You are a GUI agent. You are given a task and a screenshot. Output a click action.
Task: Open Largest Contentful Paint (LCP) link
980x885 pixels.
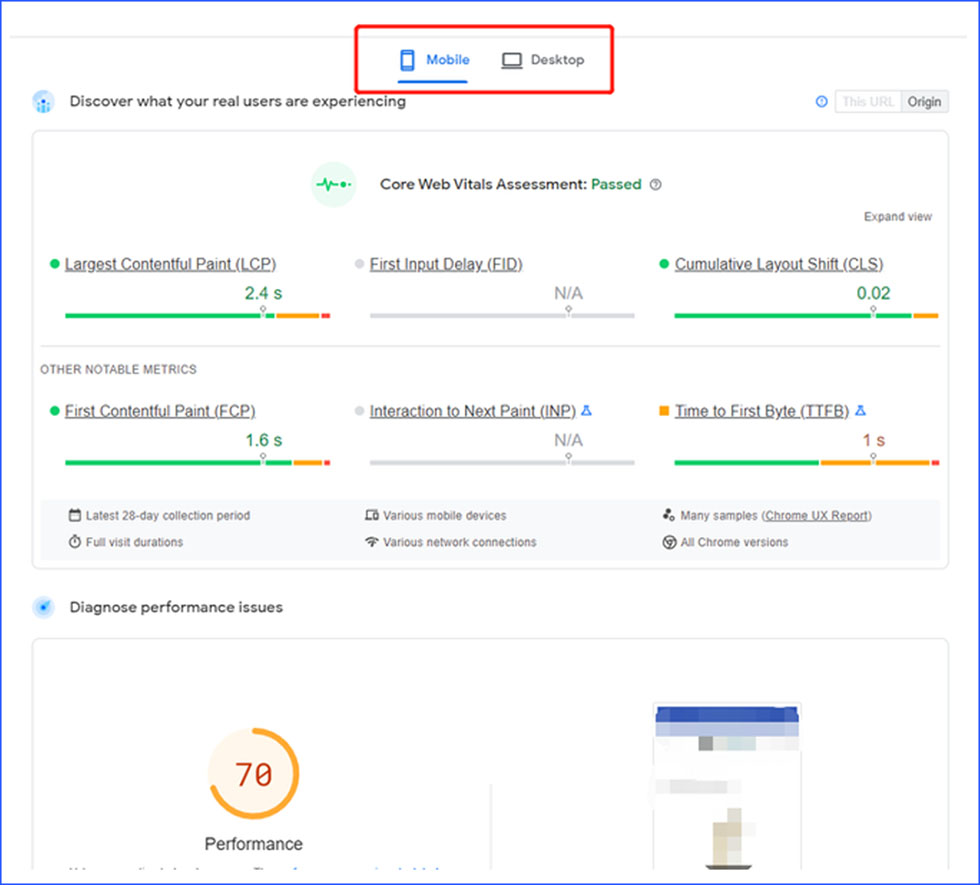pyautogui.click(x=170, y=264)
